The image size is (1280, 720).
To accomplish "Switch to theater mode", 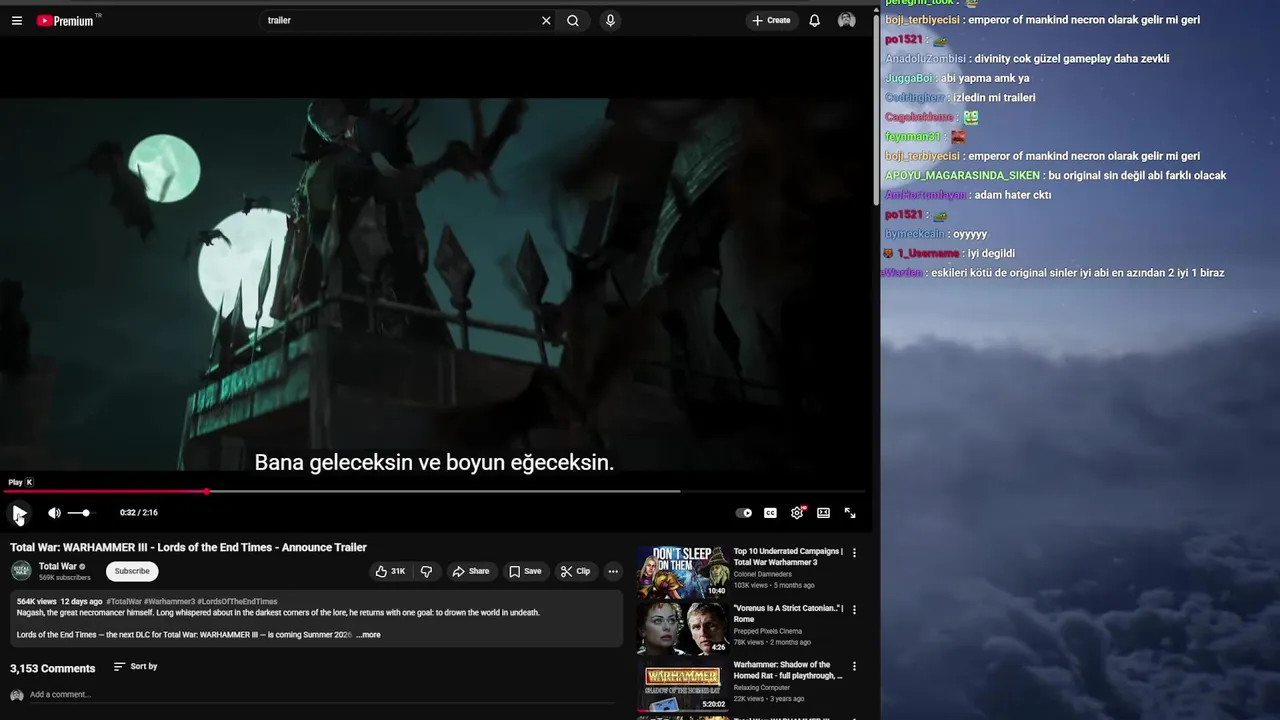I will point(823,513).
